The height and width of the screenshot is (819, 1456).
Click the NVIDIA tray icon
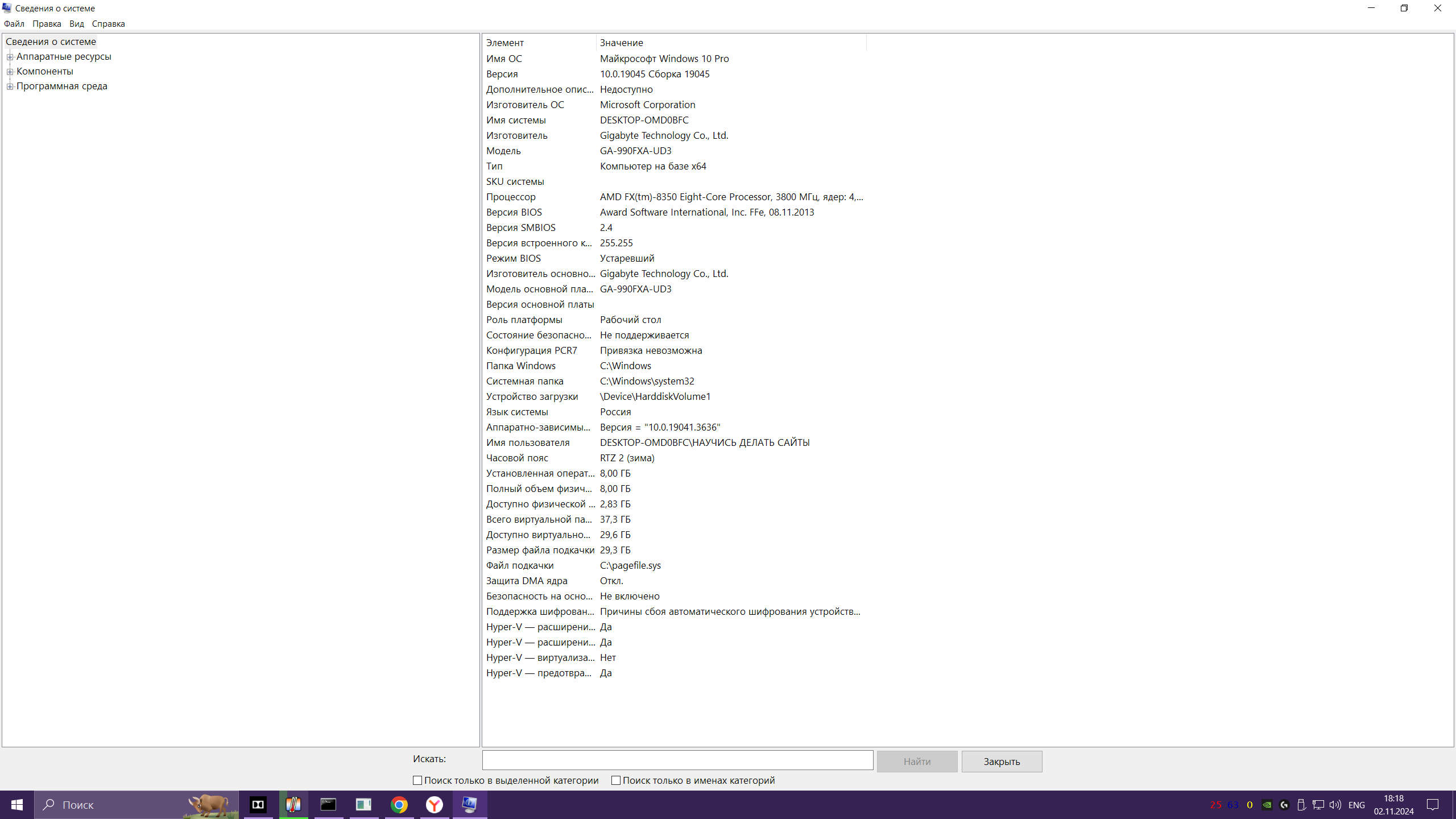(1267, 804)
